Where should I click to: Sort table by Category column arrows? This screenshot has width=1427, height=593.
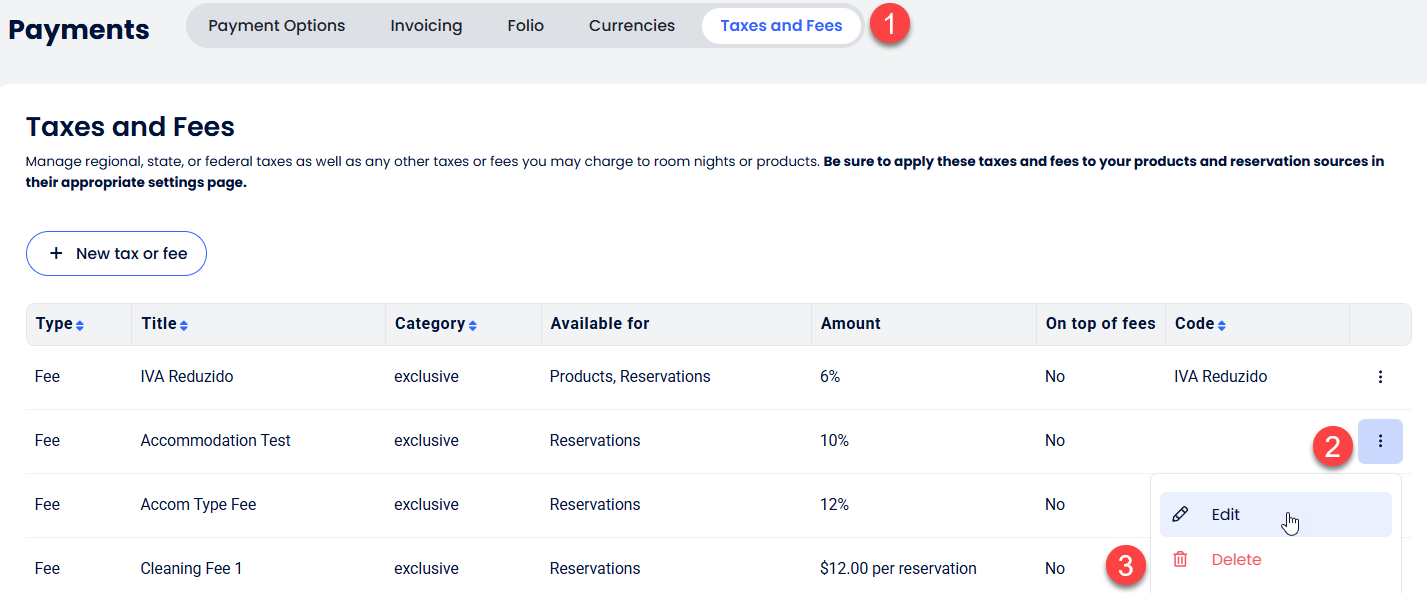(472, 325)
